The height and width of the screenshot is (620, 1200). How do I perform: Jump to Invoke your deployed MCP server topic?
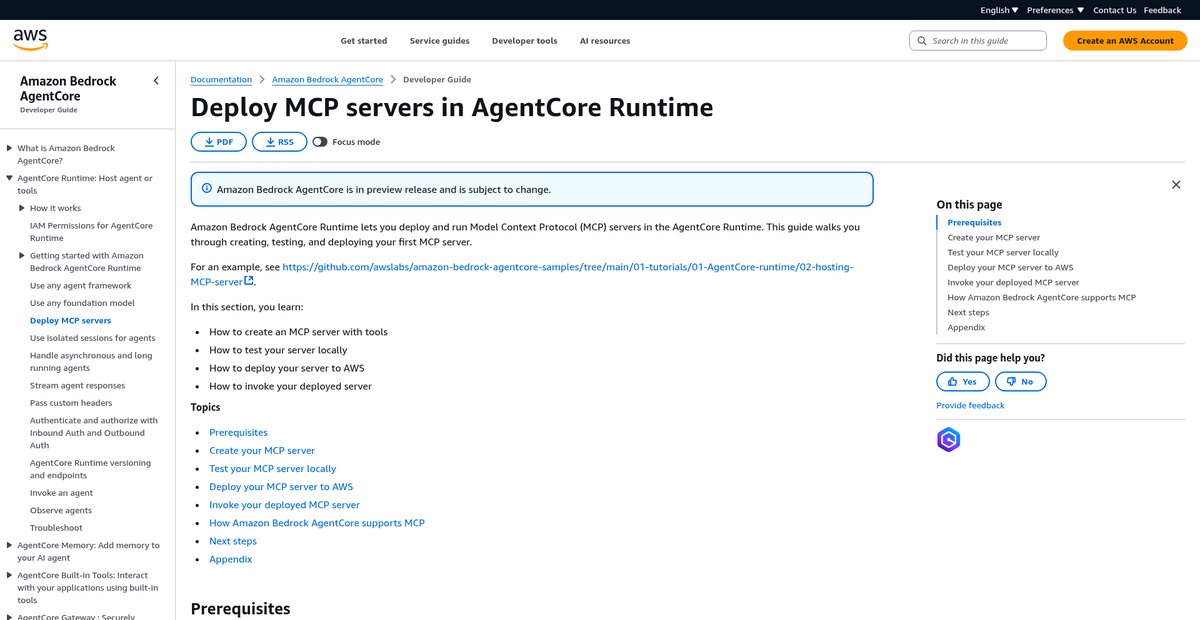click(x=284, y=505)
